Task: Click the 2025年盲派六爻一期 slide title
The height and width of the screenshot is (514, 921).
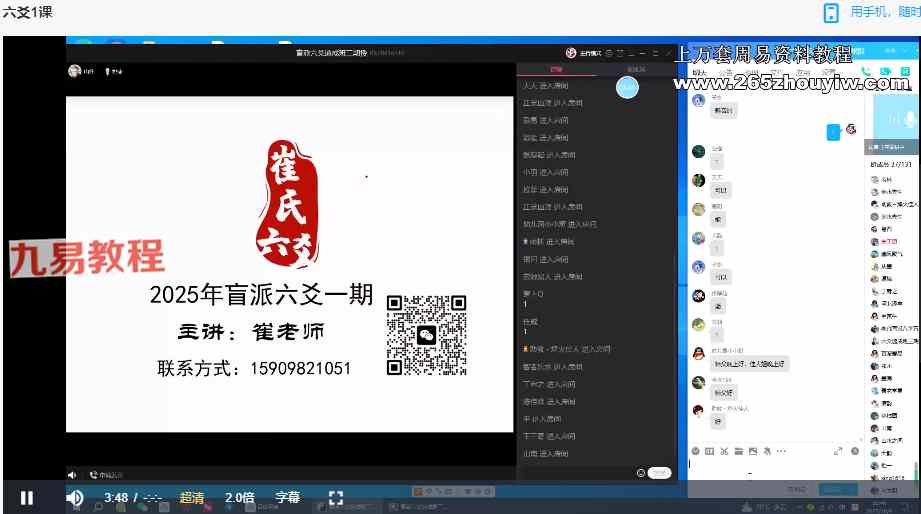Action: (261, 295)
